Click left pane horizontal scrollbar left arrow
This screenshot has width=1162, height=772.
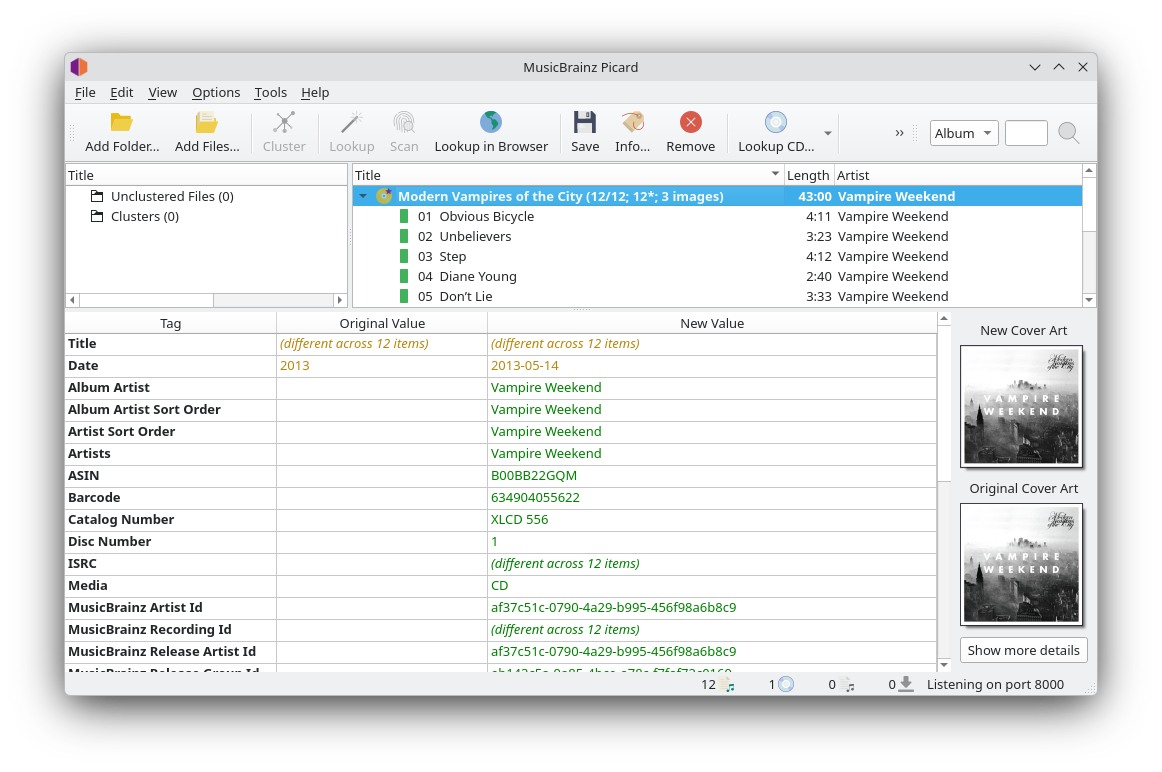[x=73, y=300]
